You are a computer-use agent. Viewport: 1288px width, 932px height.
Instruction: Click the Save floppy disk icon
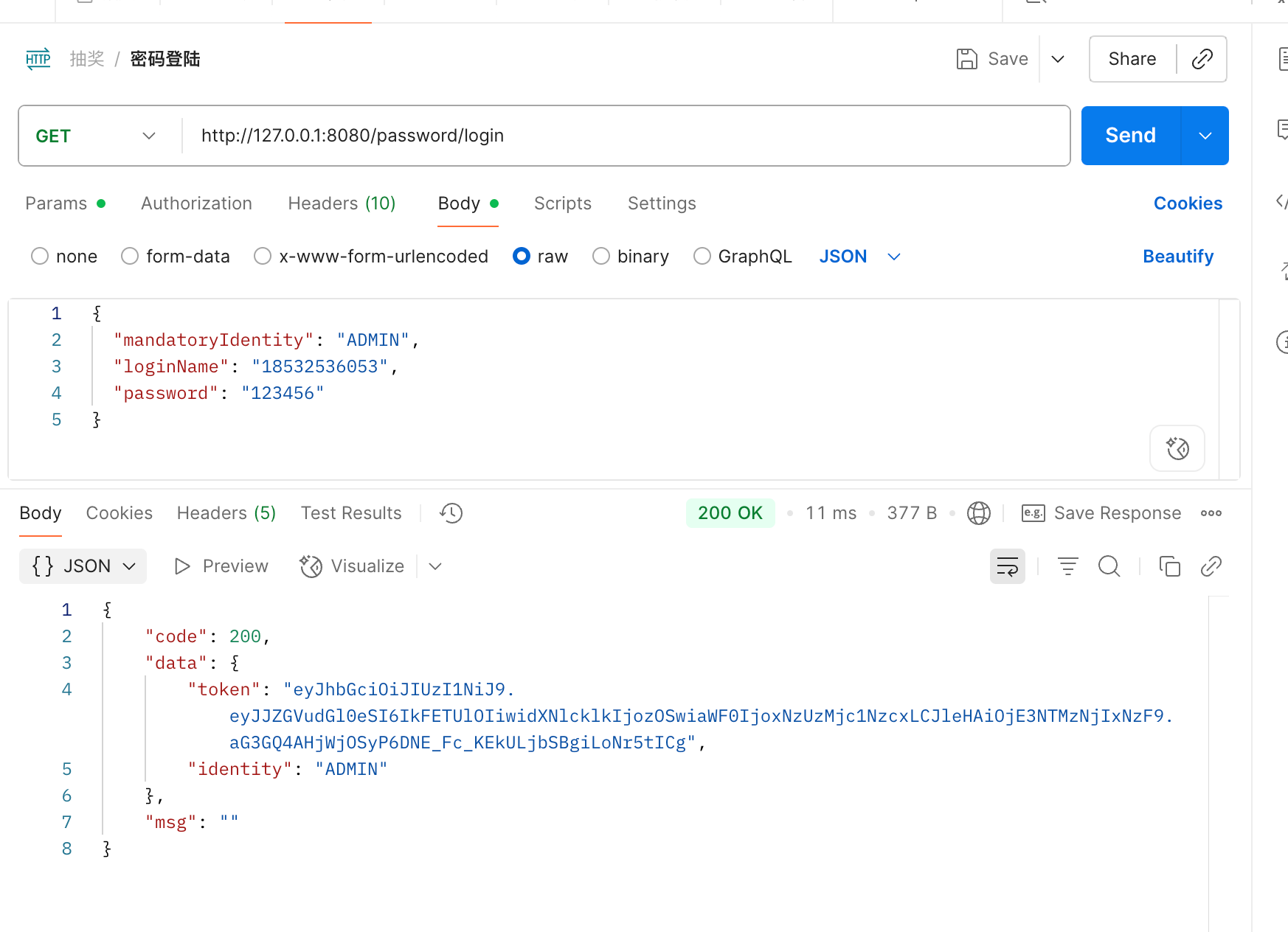[966, 59]
